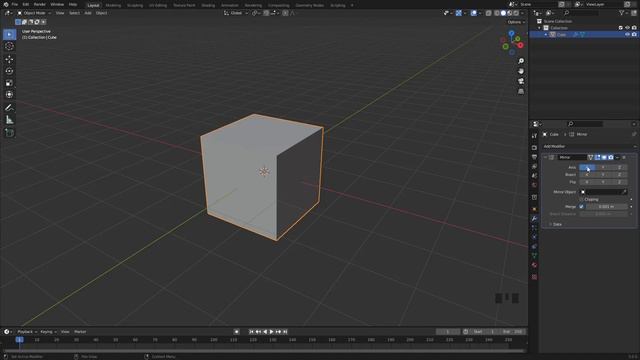
Task: Open the Particles properties tab
Action: [x=534, y=228]
